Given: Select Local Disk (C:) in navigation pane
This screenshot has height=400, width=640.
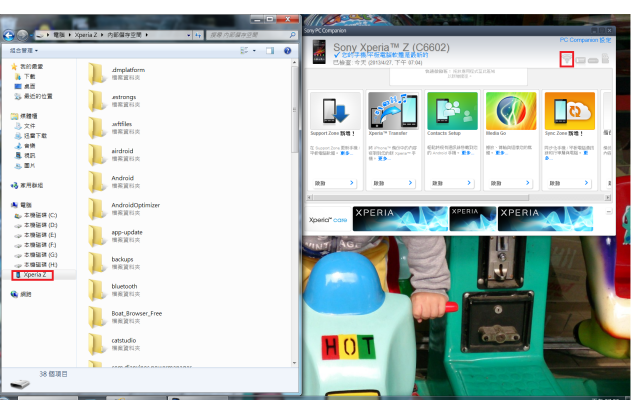Looking at the screenshot, I should [36, 215].
